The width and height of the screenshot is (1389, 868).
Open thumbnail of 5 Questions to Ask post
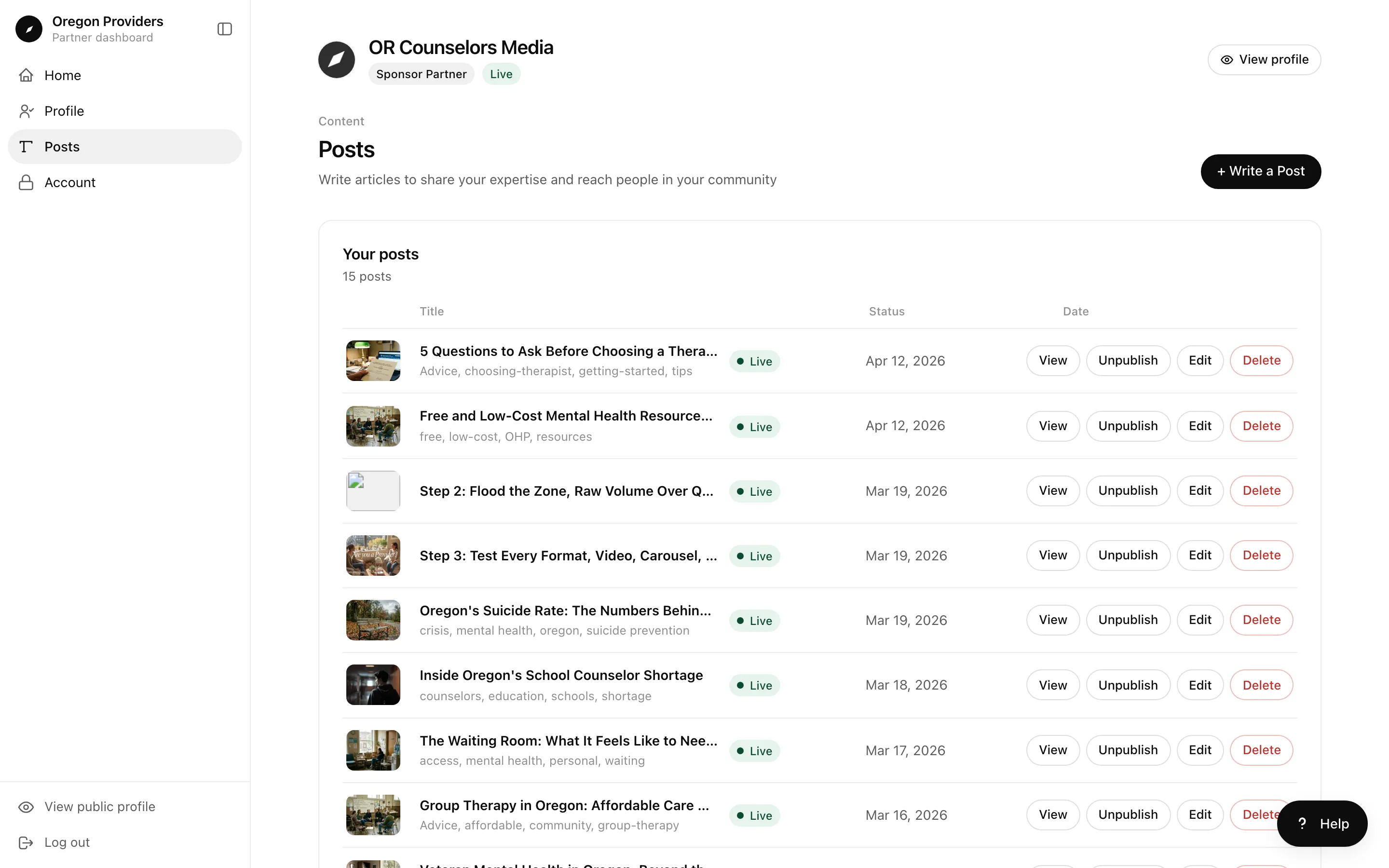pos(373,361)
